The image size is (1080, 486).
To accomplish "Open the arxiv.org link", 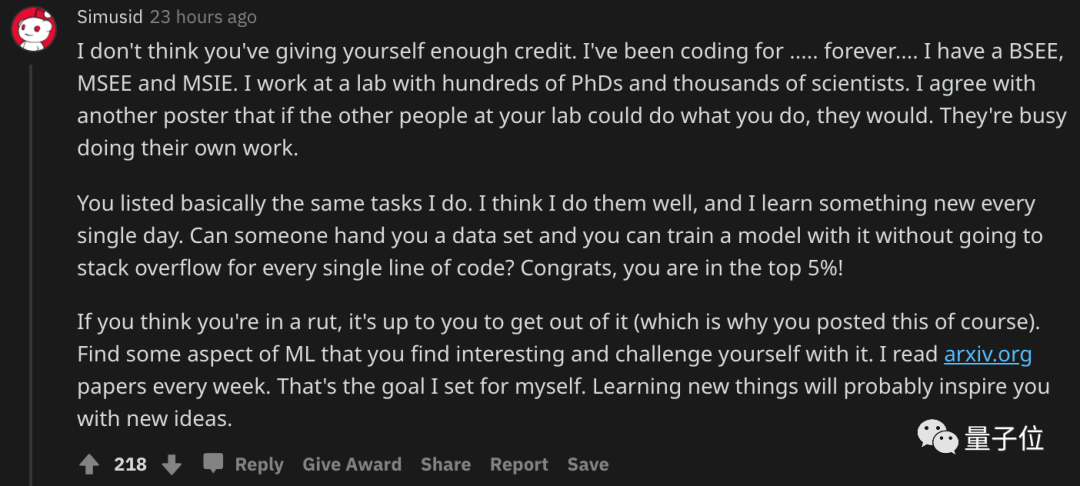I will pos(988,355).
